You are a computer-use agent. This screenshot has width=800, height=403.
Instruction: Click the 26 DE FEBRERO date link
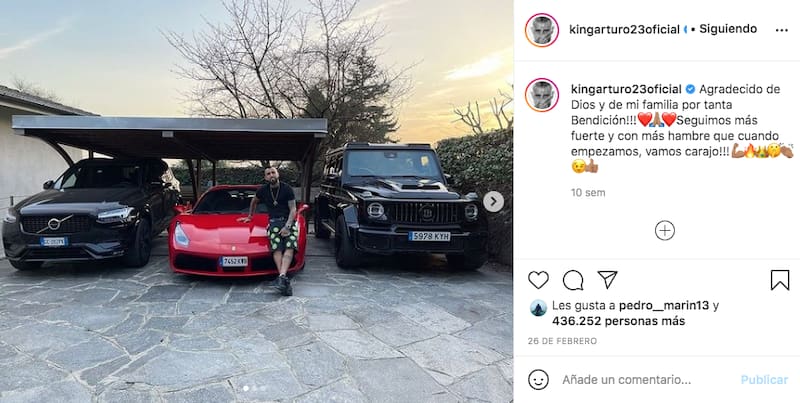point(562,341)
